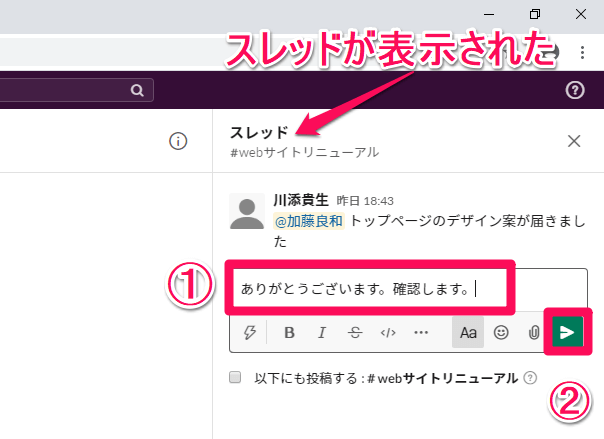This screenshot has height=439, width=604.
Task: Open the lightning bolt shortcuts menu
Action: pos(250,333)
